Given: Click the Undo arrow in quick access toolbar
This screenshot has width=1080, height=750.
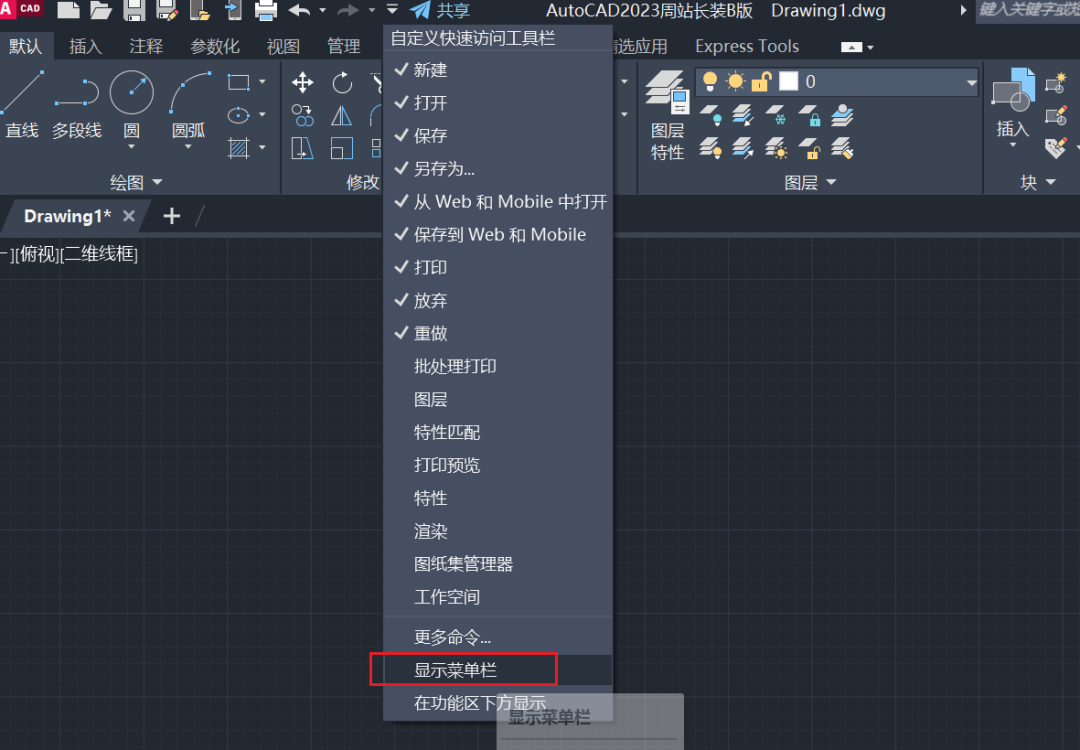Looking at the screenshot, I should [x=299, y=10].
